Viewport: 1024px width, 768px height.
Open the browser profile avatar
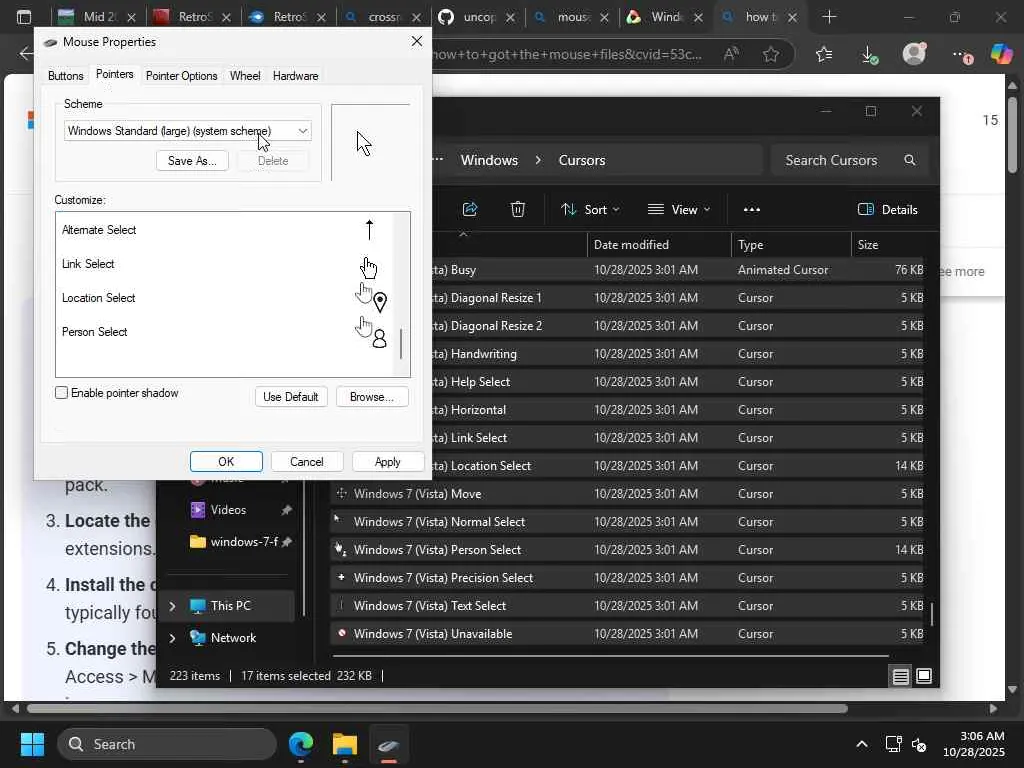(914, 54)
